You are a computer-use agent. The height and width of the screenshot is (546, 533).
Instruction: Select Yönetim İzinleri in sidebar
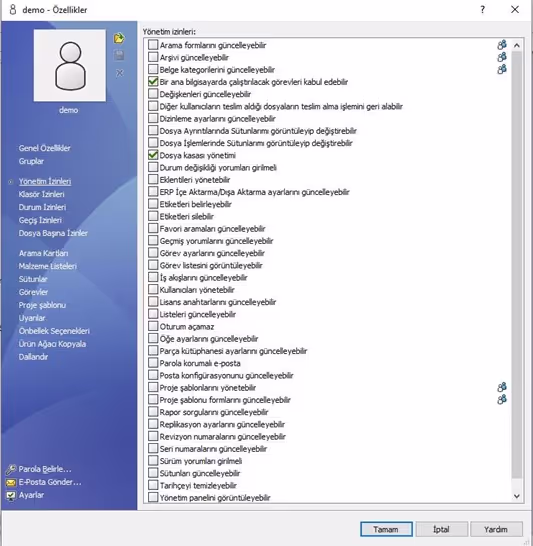click(45, 181)
